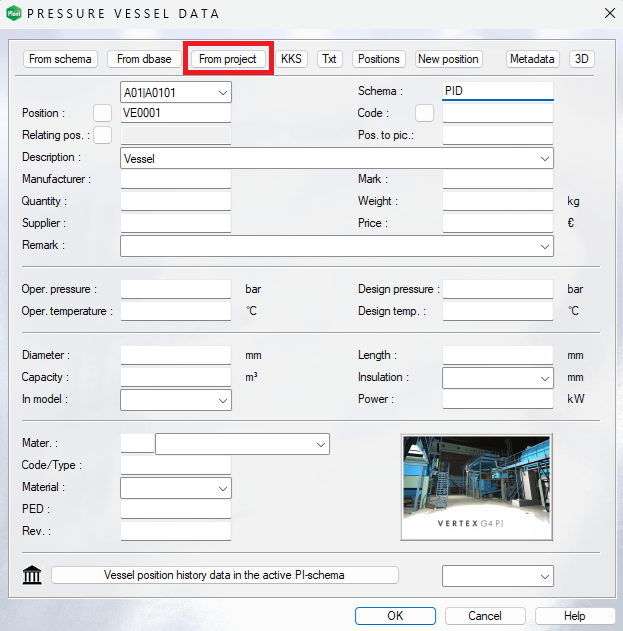Click into the Oper. pressure field
Viewport: 623px width, 631px height.
[176, 289]
